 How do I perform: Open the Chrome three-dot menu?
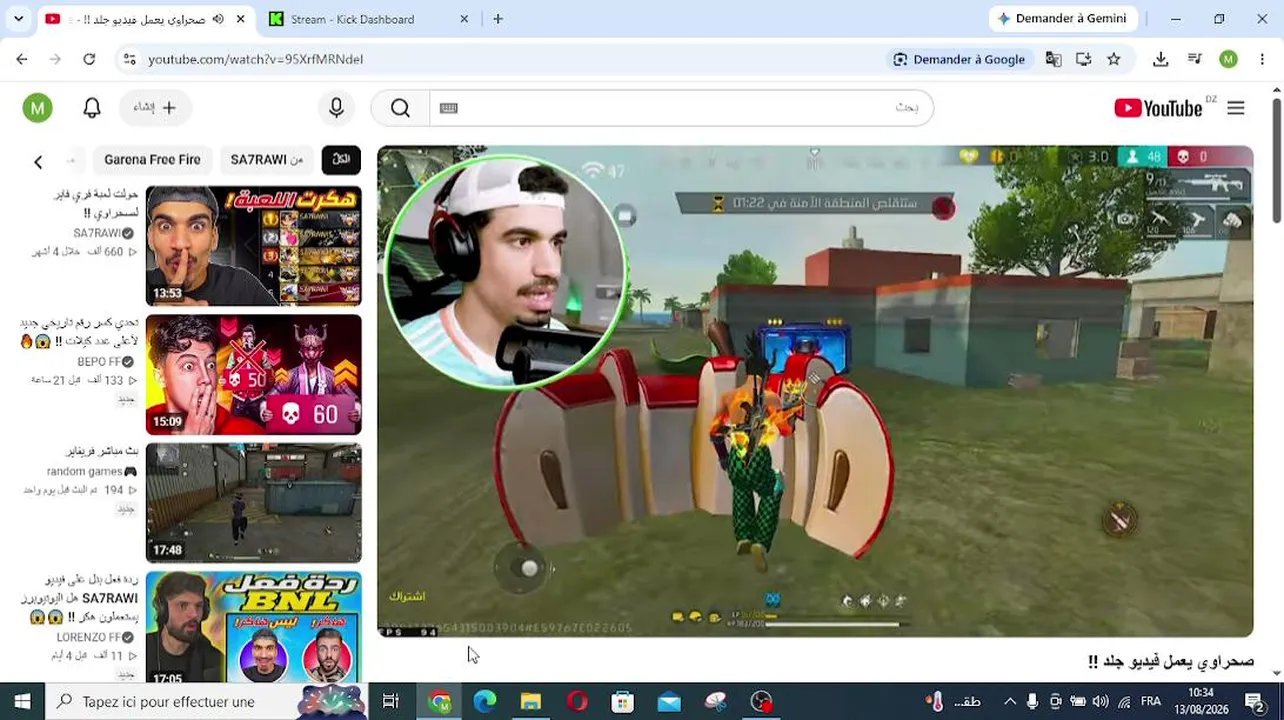tap(1262, 59)
